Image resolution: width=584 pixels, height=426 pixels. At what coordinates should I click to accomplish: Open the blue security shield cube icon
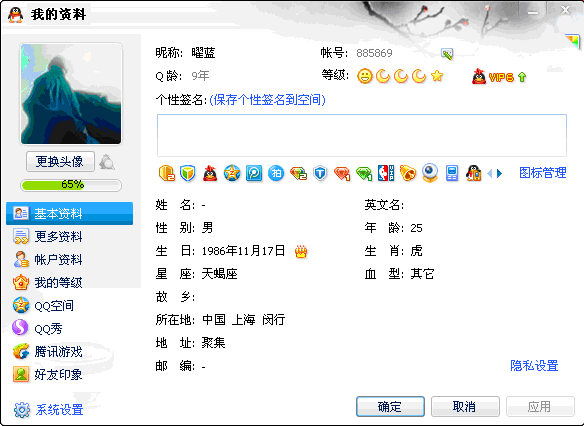tap(188, 173)
